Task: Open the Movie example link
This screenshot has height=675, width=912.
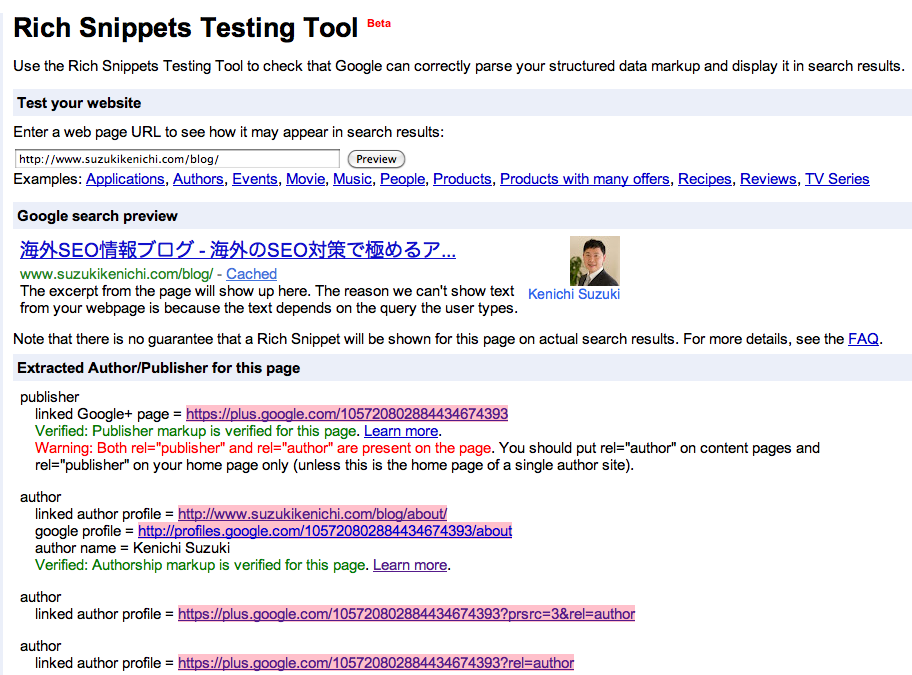Action: pos(305,179)
